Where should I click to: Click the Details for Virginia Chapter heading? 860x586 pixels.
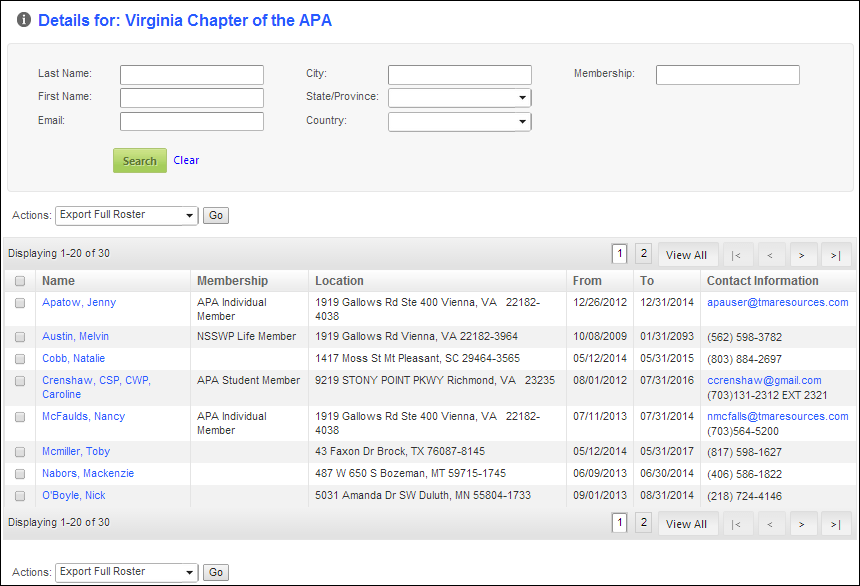tap(185, 20)
